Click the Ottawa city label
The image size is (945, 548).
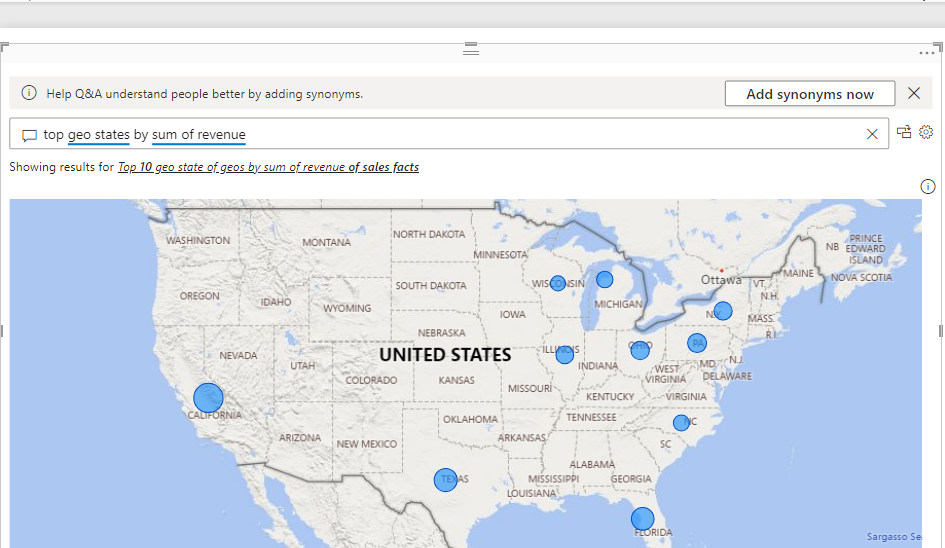[x=721, y=280]
